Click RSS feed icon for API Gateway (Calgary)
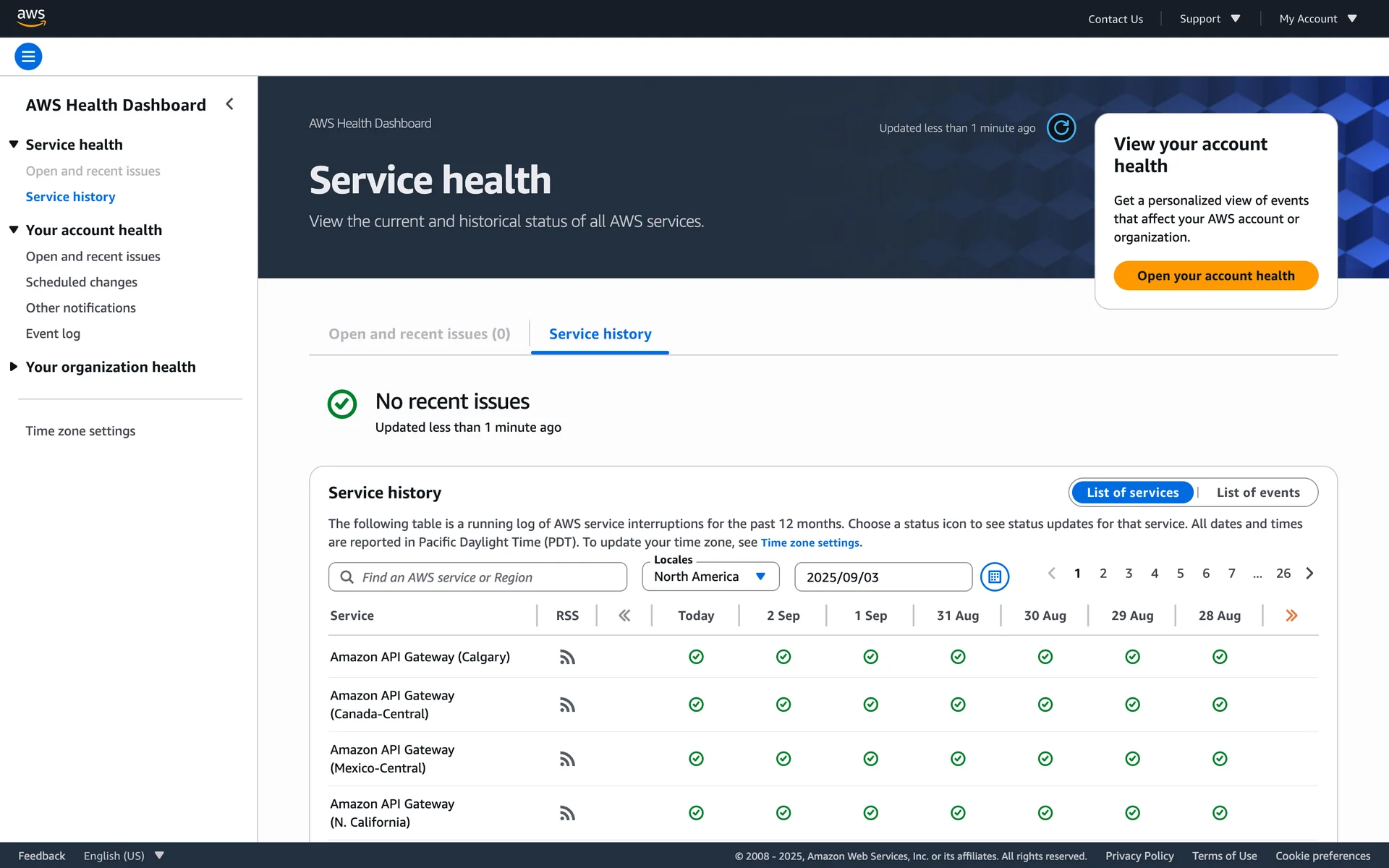Viewport: 1389px width, 868px height. coord(567,657)
